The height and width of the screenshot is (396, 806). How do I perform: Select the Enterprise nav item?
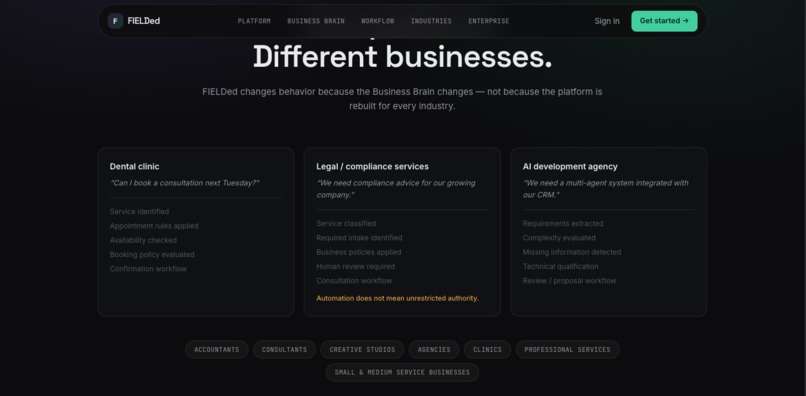click(x=488, y=21)
